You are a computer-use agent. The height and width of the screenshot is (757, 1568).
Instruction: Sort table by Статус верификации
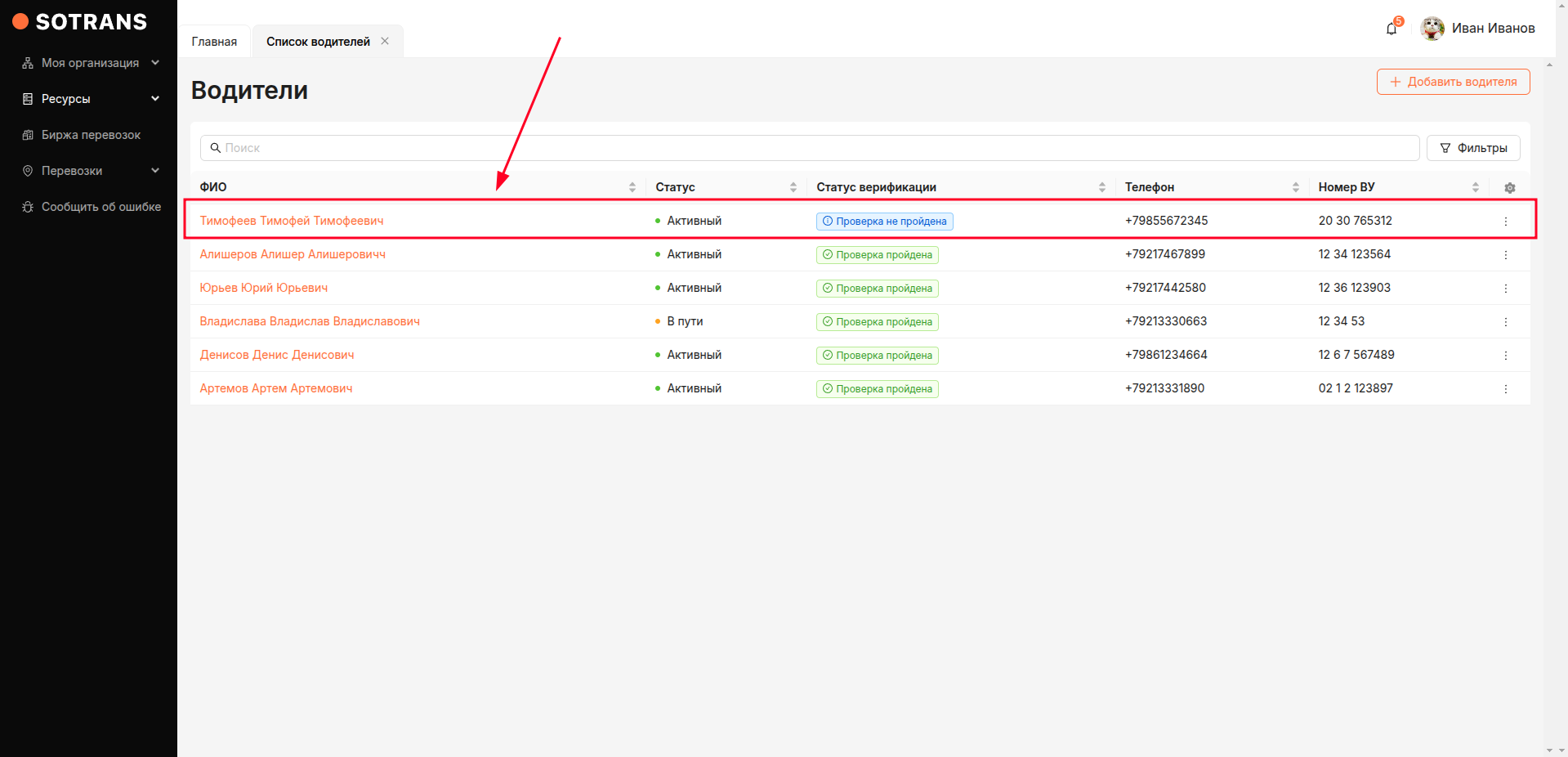(x=1101, y=187)
